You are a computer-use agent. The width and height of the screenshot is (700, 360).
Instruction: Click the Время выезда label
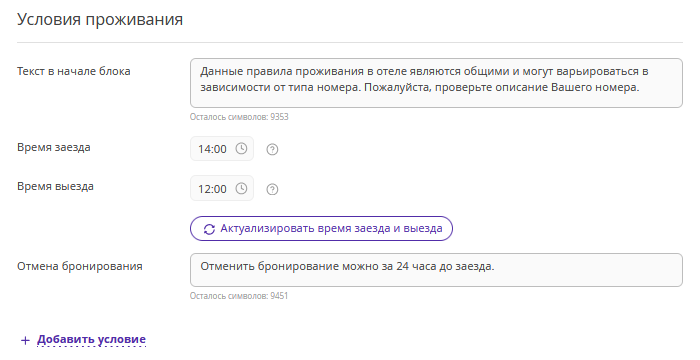pyautogui.click(x=55, y=186)
